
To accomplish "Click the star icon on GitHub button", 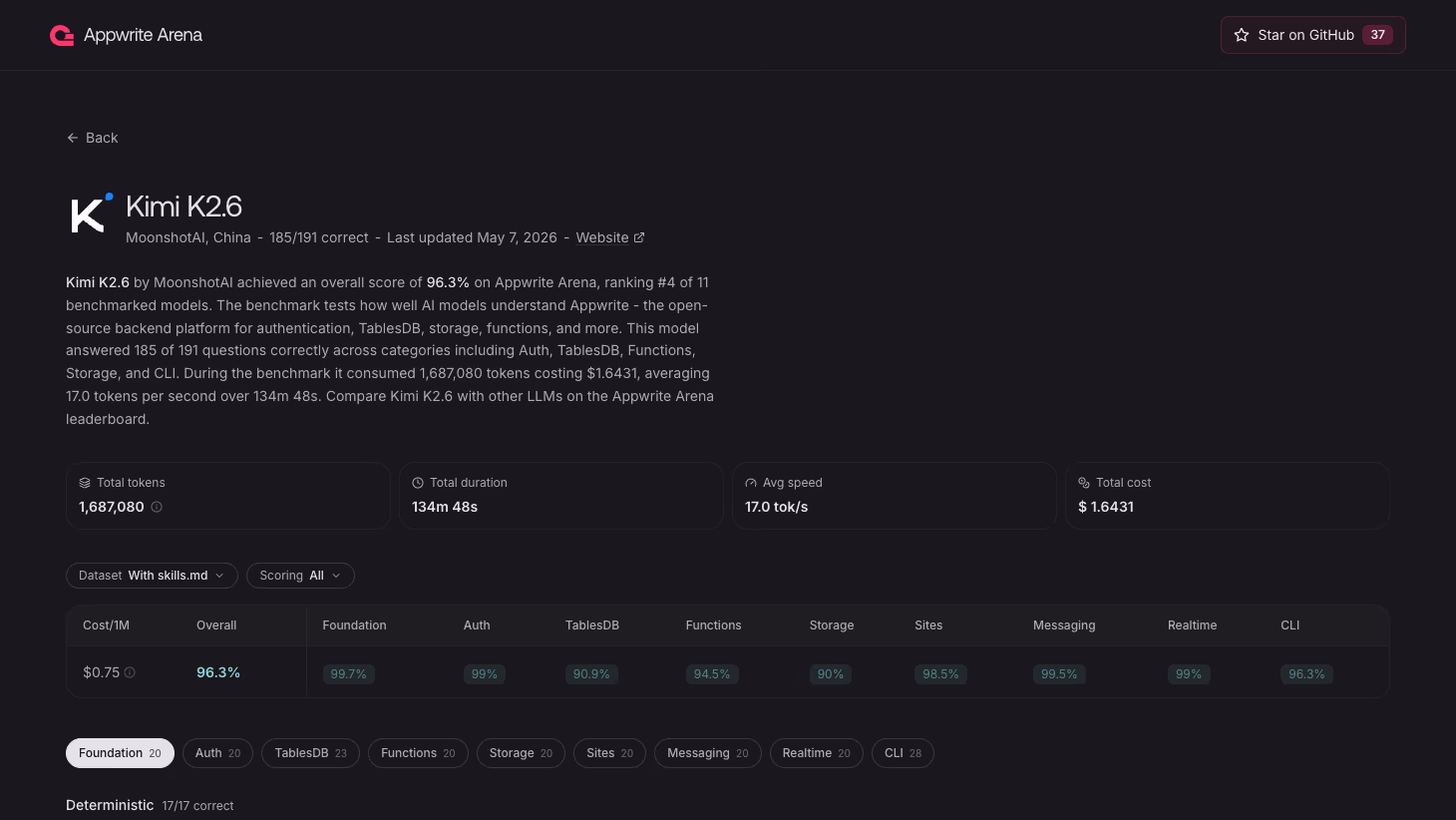I will coord(1242,35).
